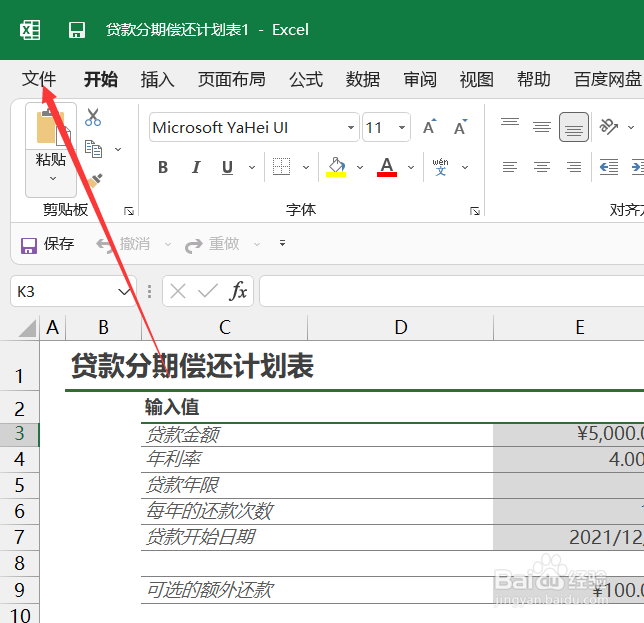Toggle Underline formatting
The image size is (644, 623).
click(227, 167)
